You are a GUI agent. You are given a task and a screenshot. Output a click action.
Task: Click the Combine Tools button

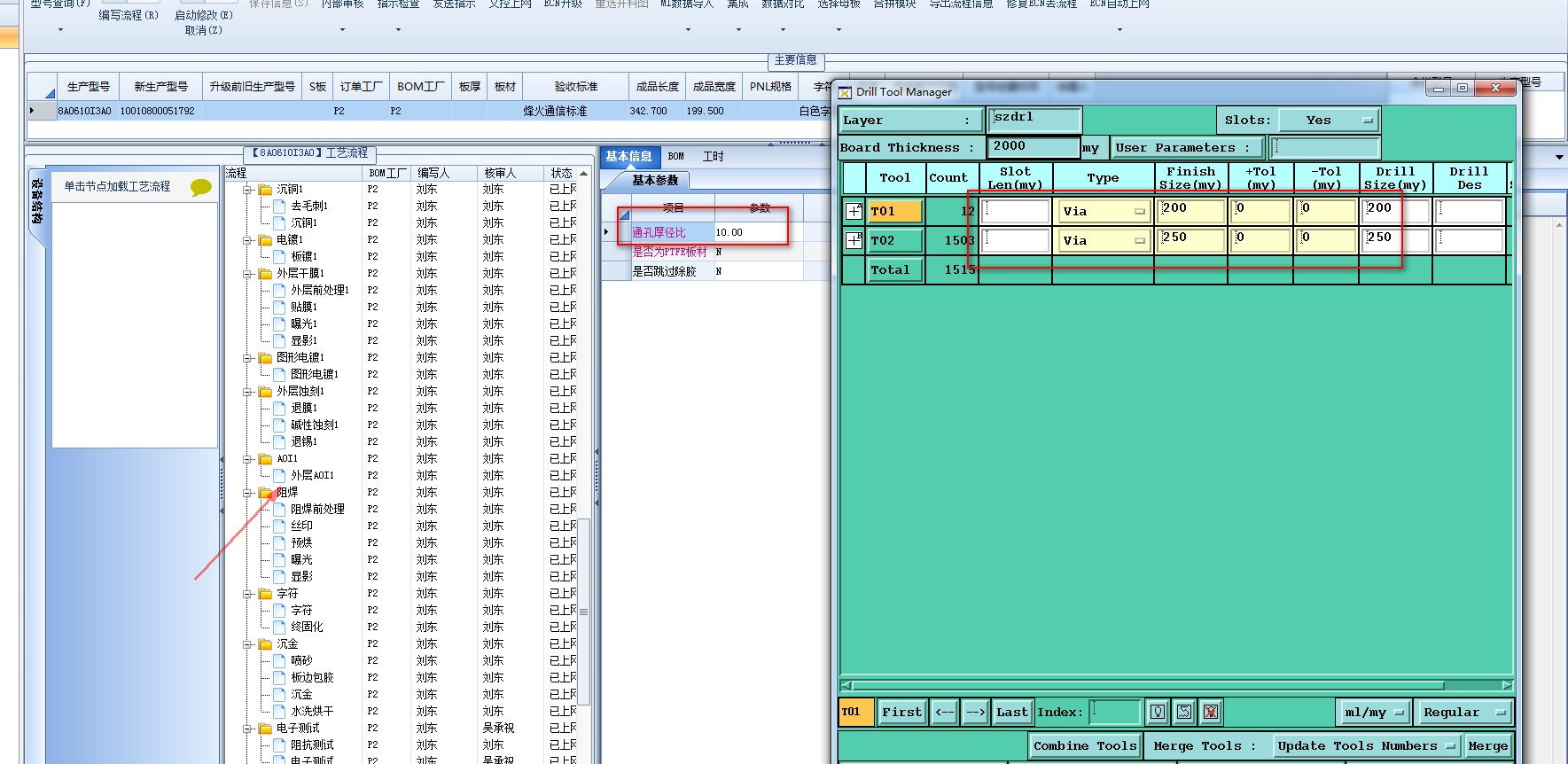(1085, 745)
